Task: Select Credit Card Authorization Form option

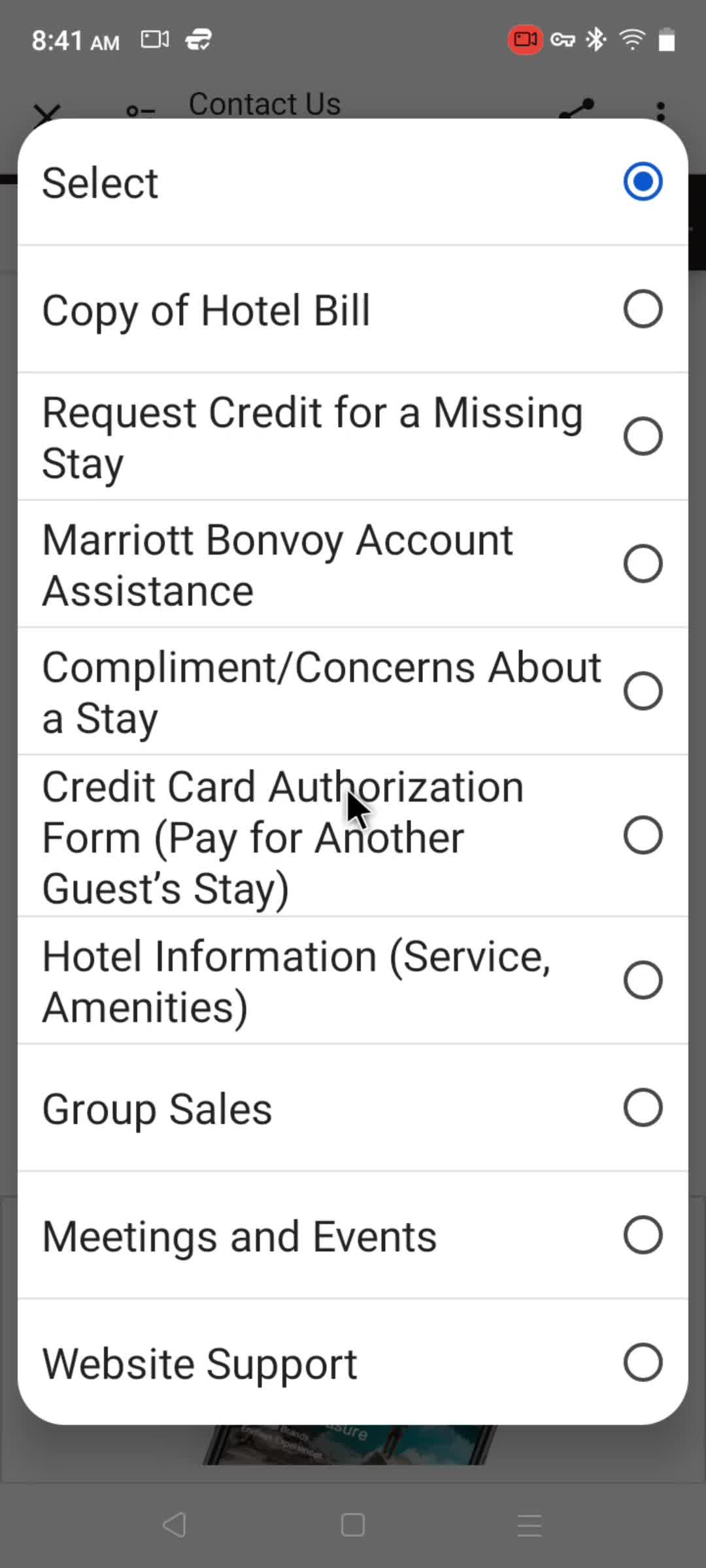Action: 353,836
